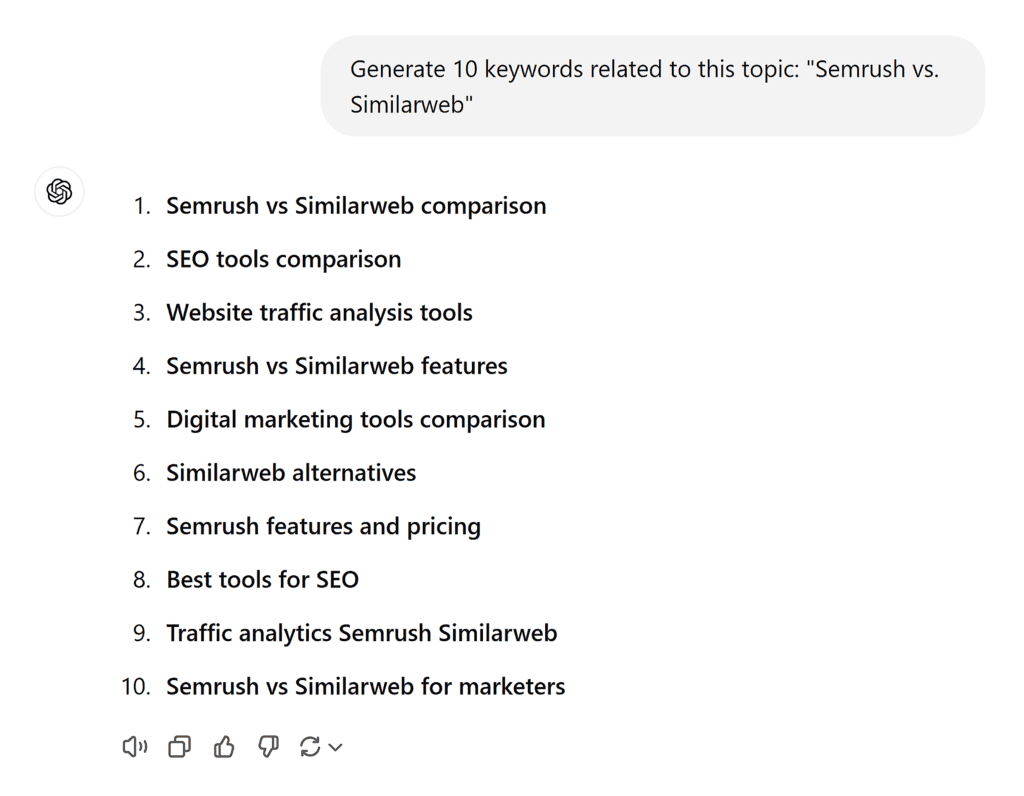Click 'Digital marketing tools comparison' entry
1024x796 pixels.
tap(355, 419)
